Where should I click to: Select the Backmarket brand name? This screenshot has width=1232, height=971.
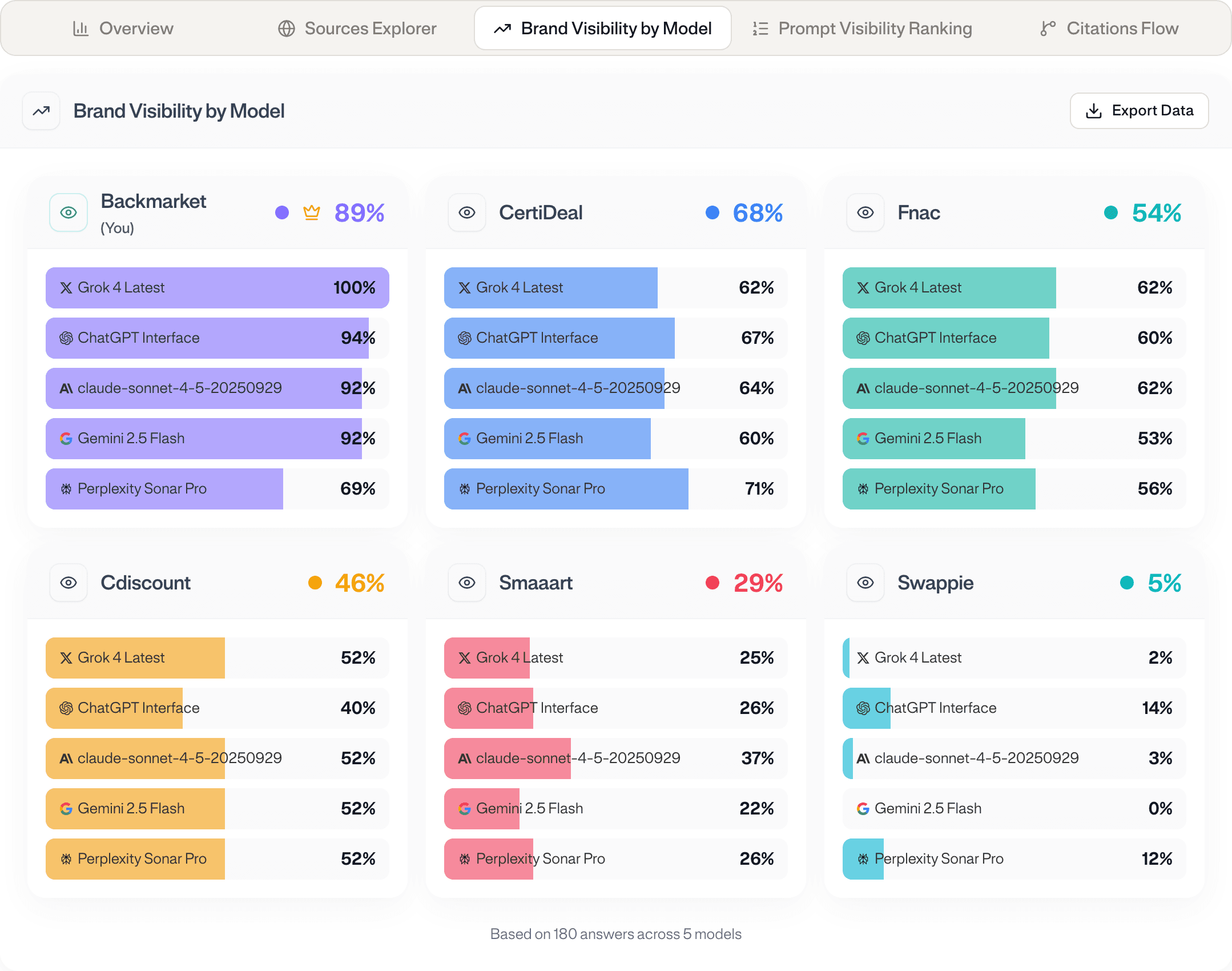[154, 202]
